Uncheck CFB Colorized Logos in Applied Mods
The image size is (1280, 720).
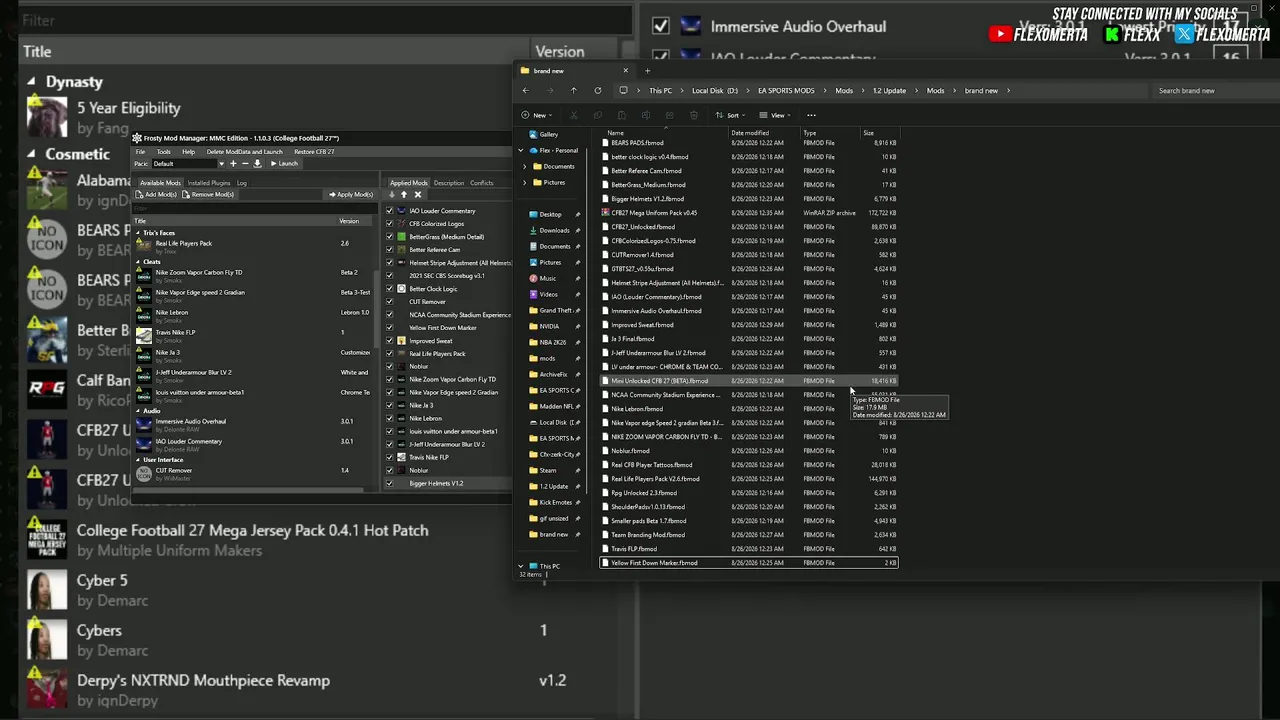pos(390,224)
